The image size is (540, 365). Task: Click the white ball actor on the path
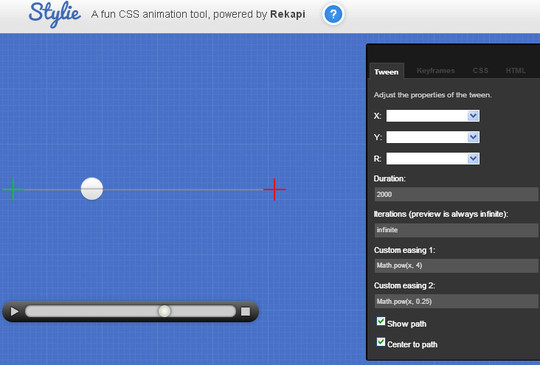pyautogui.click(x=92, y=189)
